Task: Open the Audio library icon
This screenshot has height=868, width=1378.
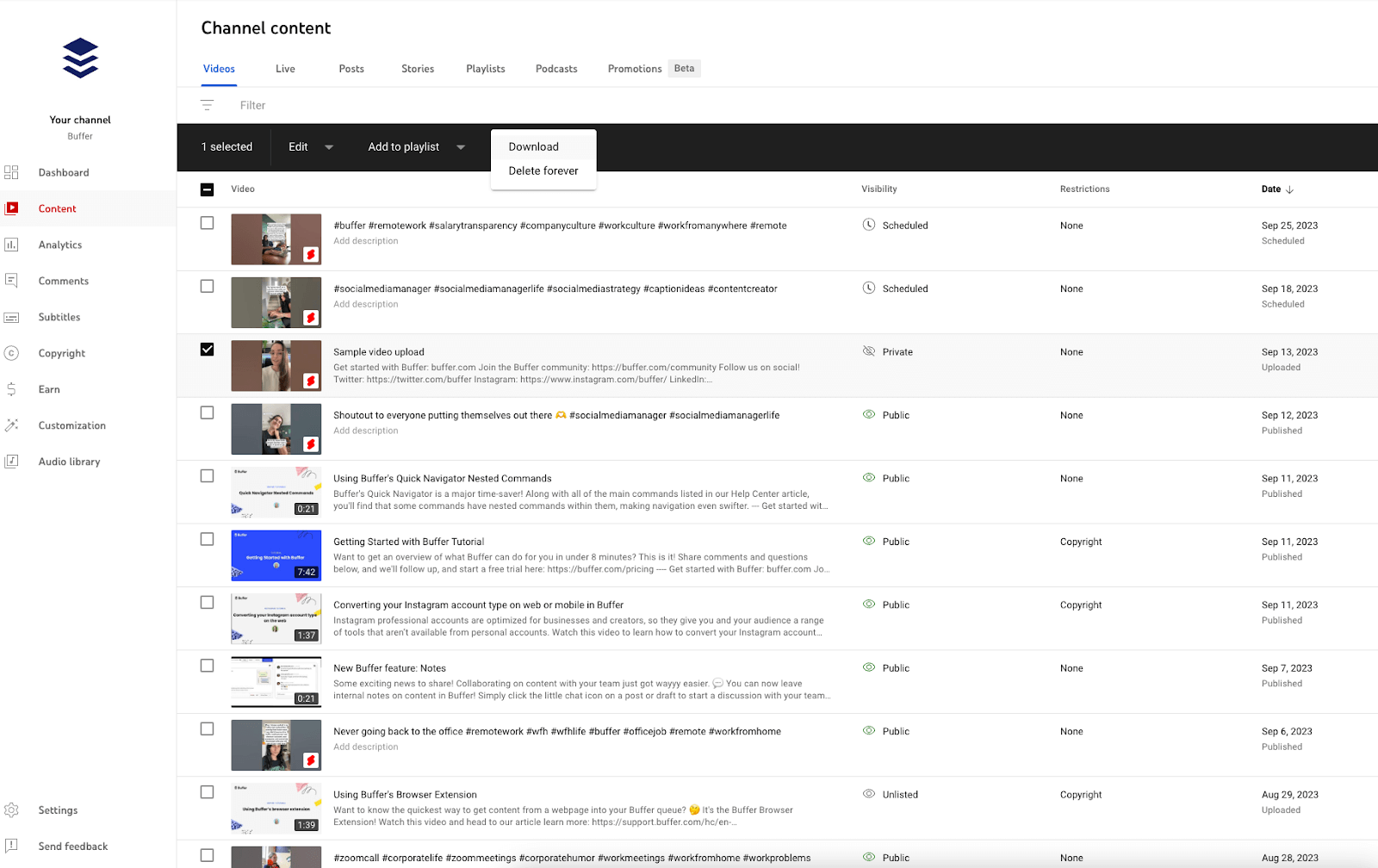Action: coord(12,462)
